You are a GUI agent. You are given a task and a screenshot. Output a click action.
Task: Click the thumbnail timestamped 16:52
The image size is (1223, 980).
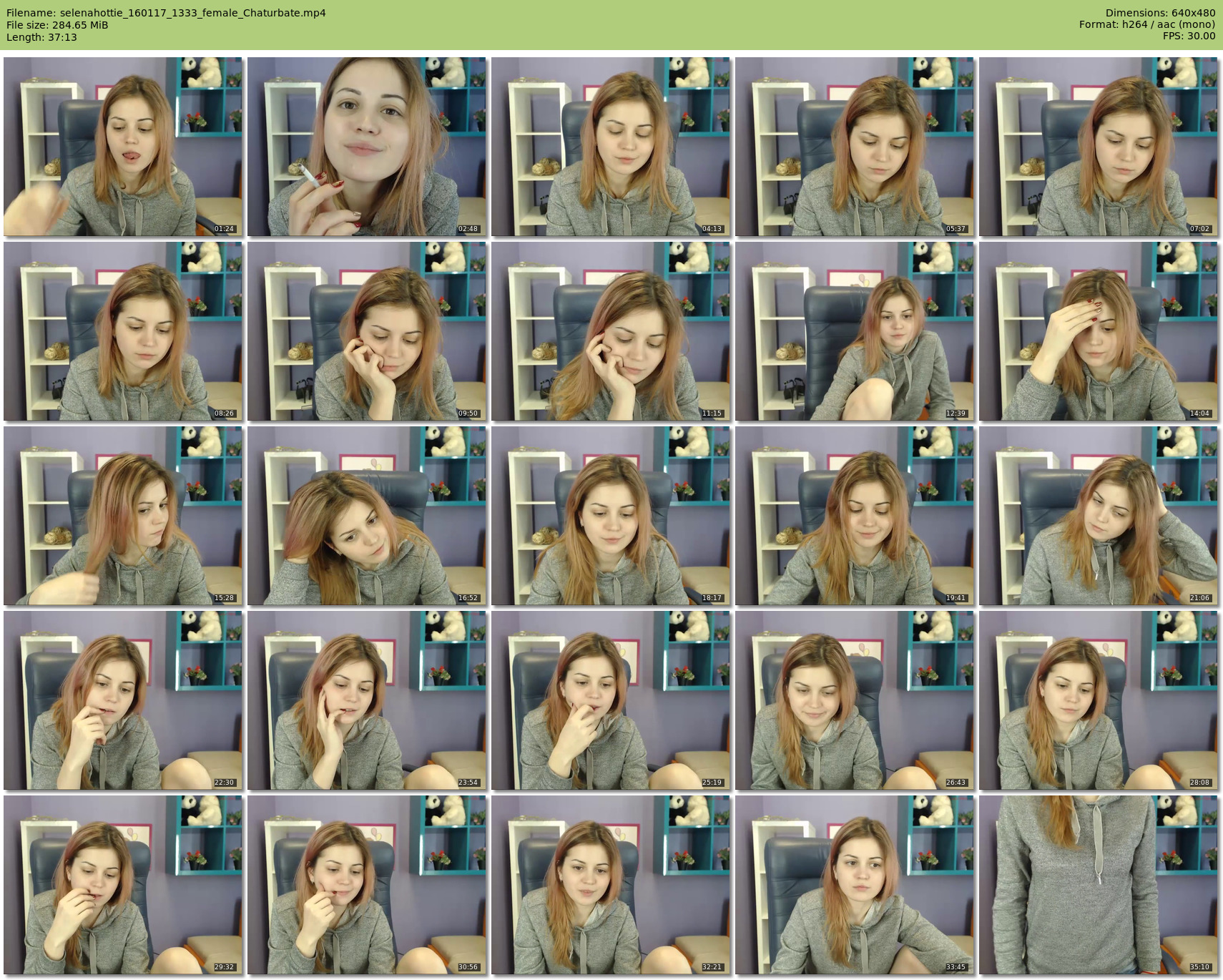pyautogui.click(x=366, y=516)
